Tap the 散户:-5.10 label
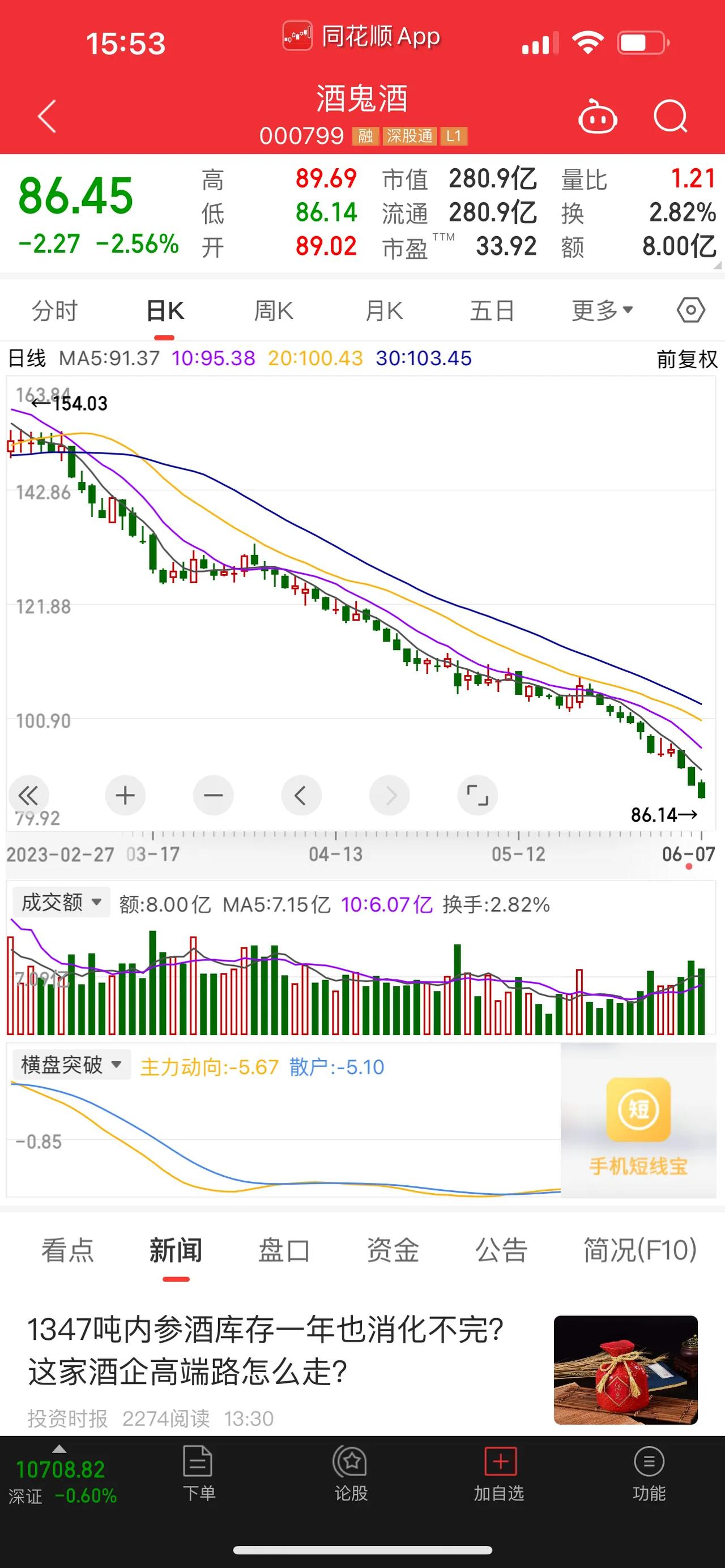Screen dimensions: 725x1568 pyautogui.click(x=336, y=1067)
